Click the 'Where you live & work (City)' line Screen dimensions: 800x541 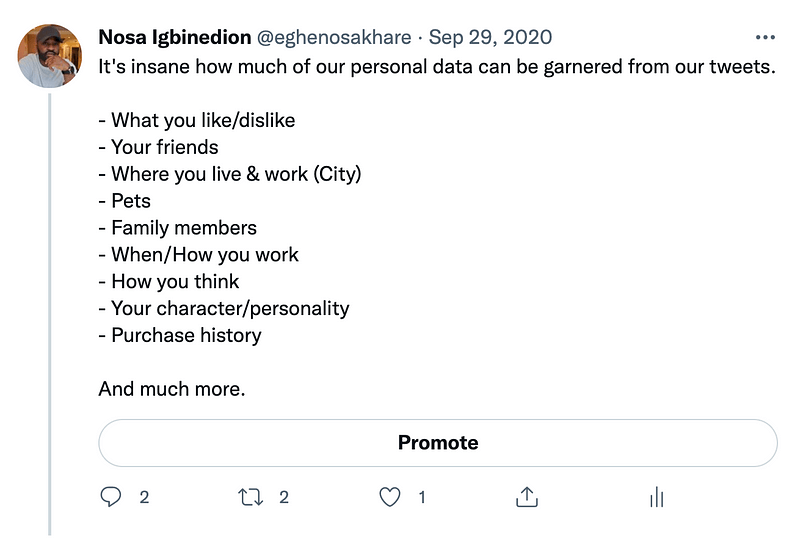(230, 174)
